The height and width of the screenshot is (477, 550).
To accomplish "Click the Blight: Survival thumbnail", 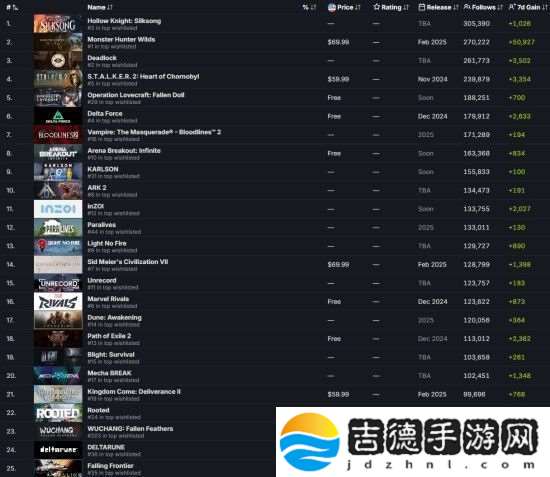I will coord(58,357).
